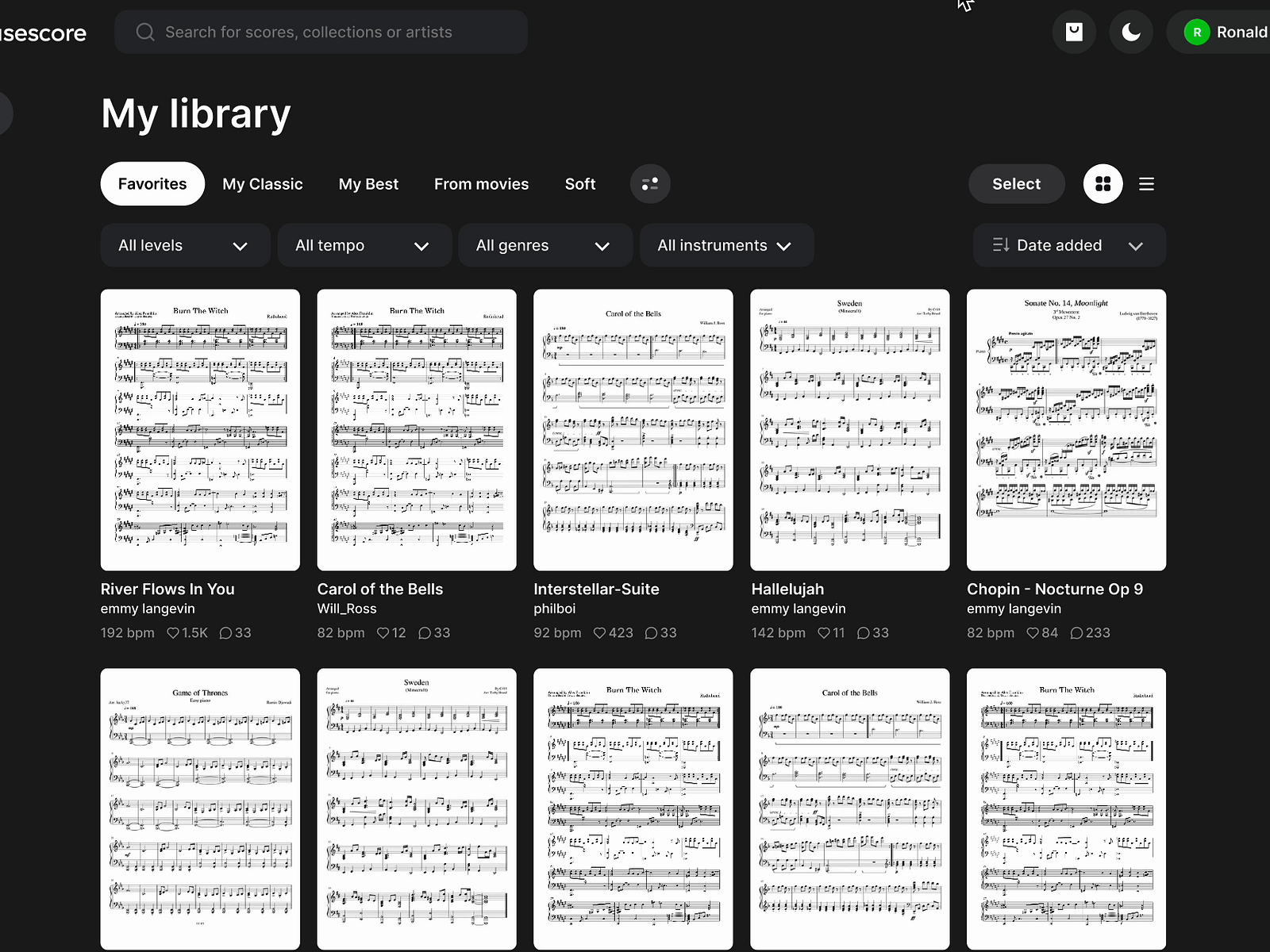Expand the All tempo filter

pyautogui.click(x=364, y=245)
